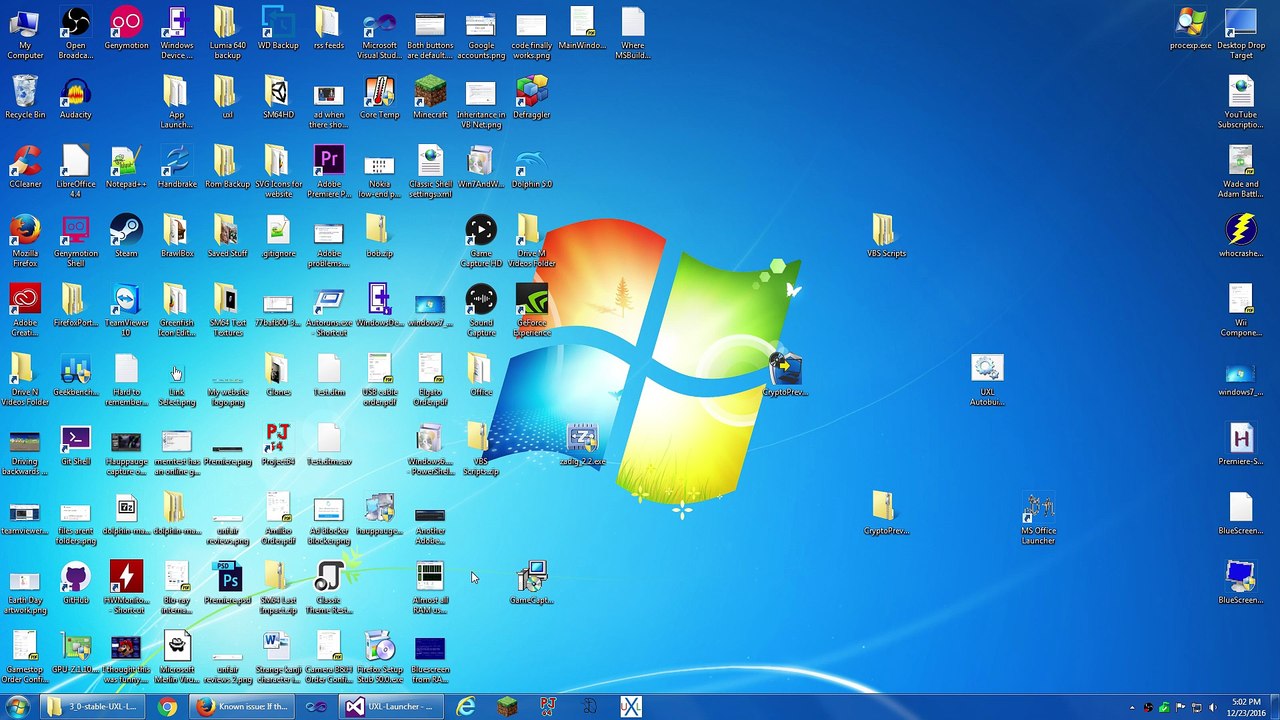Launch Open Broadcaster Software from desktop
The height and width of the screenshot is (720, 1280).
pyautogui.click(x=76, y=33)
